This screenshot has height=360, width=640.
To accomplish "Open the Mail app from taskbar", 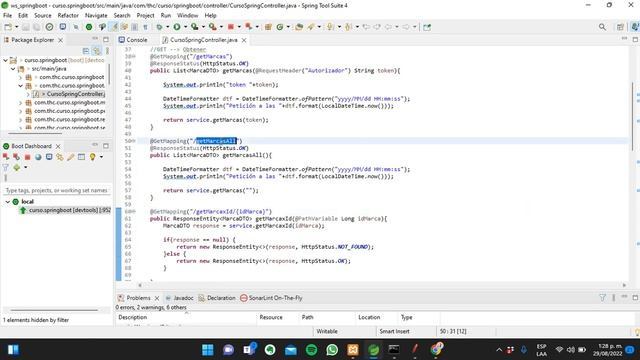I will click(291, 350).
